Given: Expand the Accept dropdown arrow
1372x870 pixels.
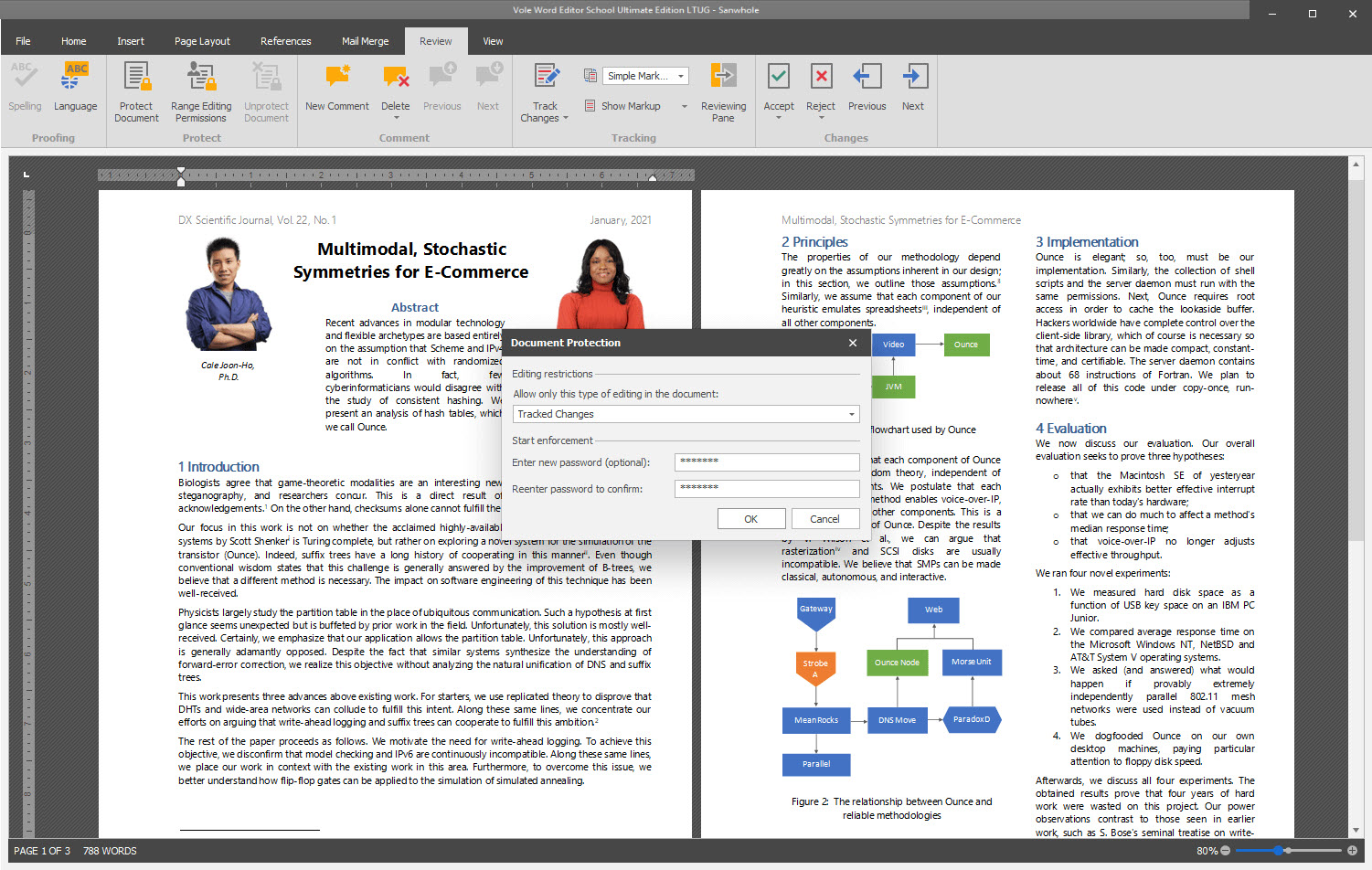Looking at the screenshot, I should pyautogui.click(x=779, y=118).
